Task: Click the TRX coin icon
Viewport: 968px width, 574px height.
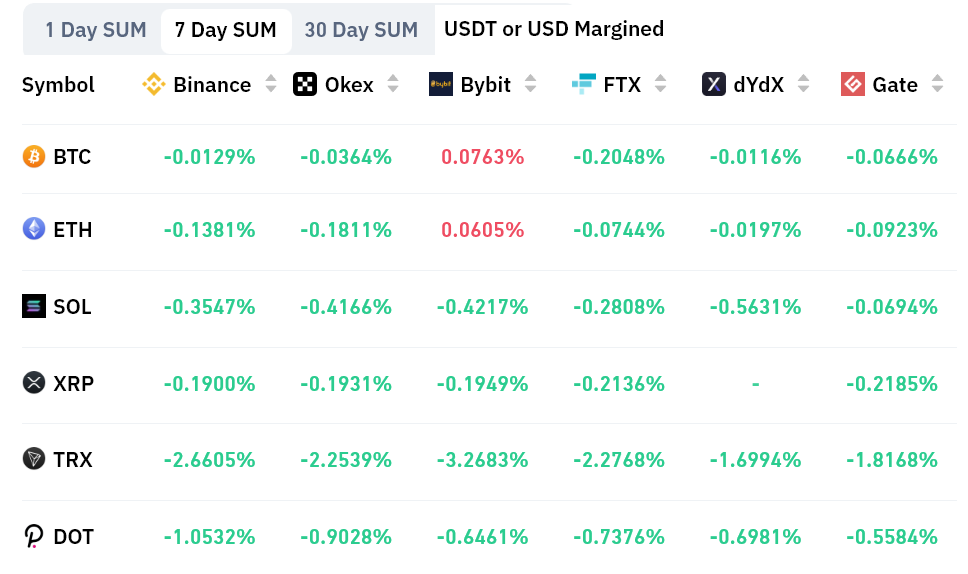Action: coord(34,459)
